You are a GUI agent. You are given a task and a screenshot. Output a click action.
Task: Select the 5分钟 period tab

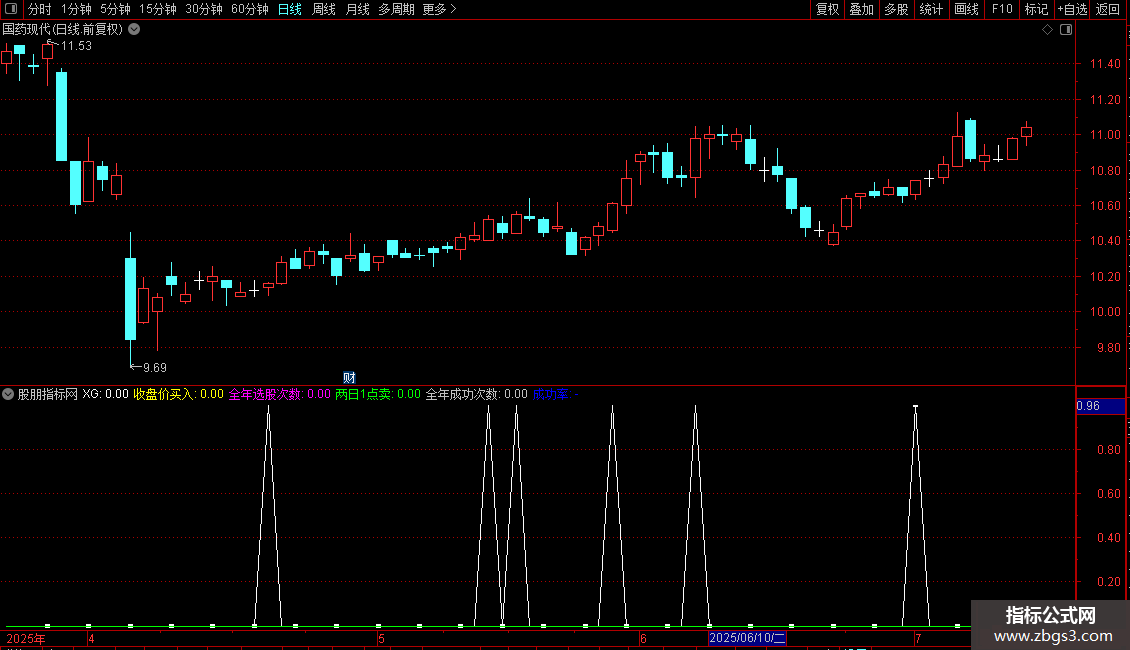click(115, 9)
